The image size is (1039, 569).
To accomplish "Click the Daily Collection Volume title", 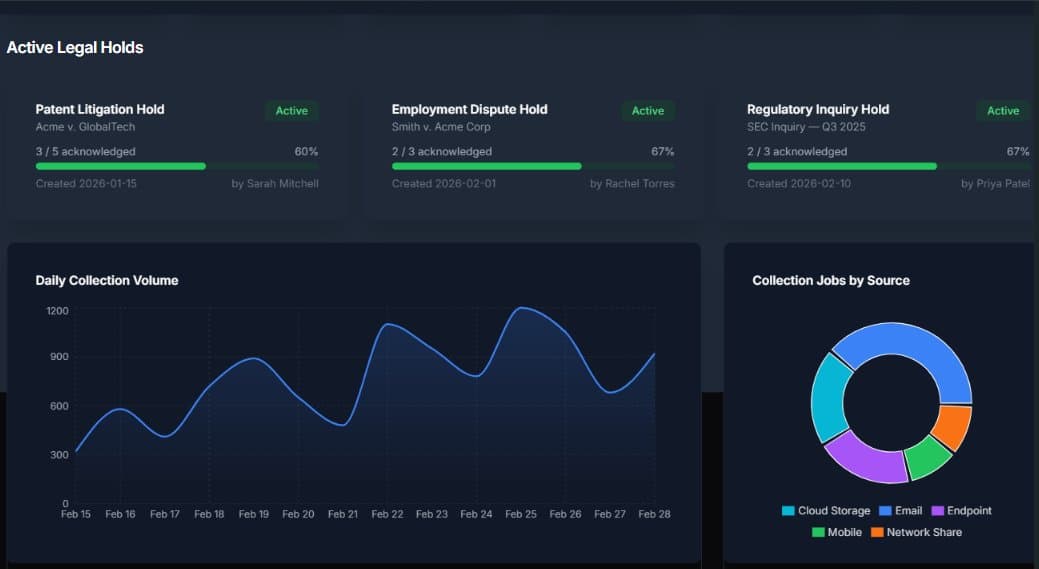I will [107, 280].
